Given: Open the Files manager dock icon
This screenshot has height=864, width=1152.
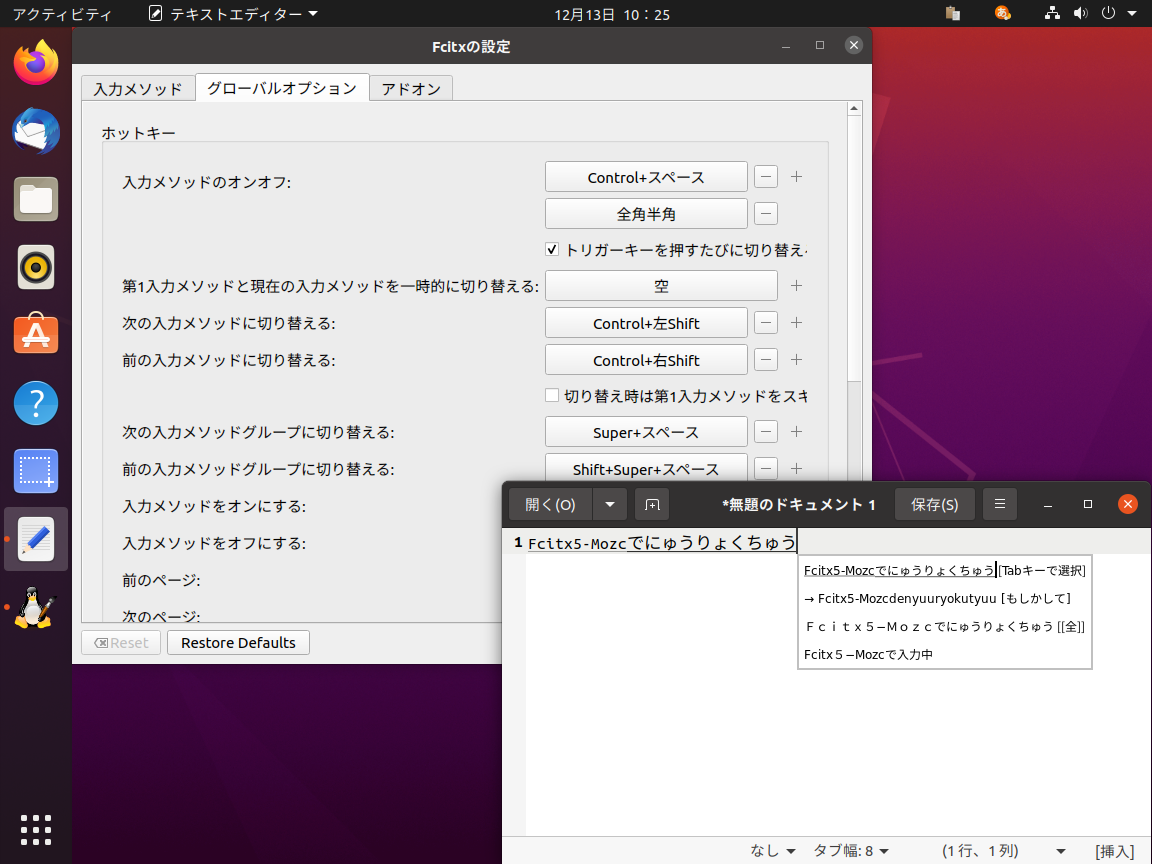Looking at the screenshot, I should tap(36, 199).
